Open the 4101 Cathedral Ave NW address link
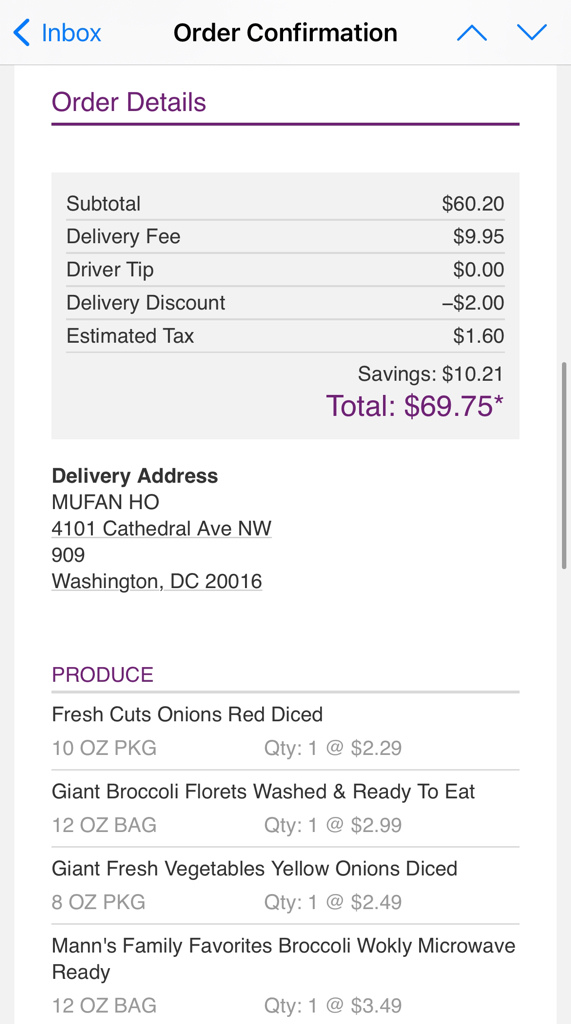 [161, 528]
